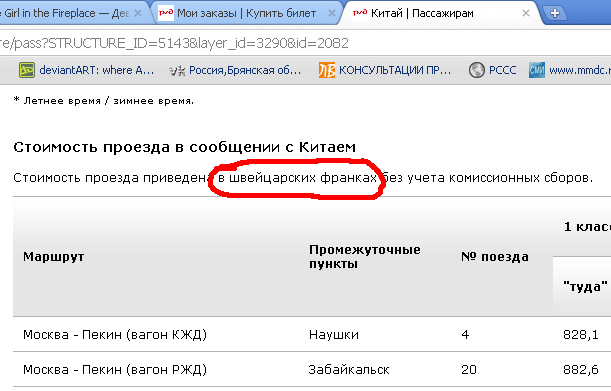Image resolution: width=611 pixels, height=391 pixels.
Task: Click the orange КОНСУЛЬТАЦИИ bookmark icon
Action: pyautogui.click(x=327, y=70)
